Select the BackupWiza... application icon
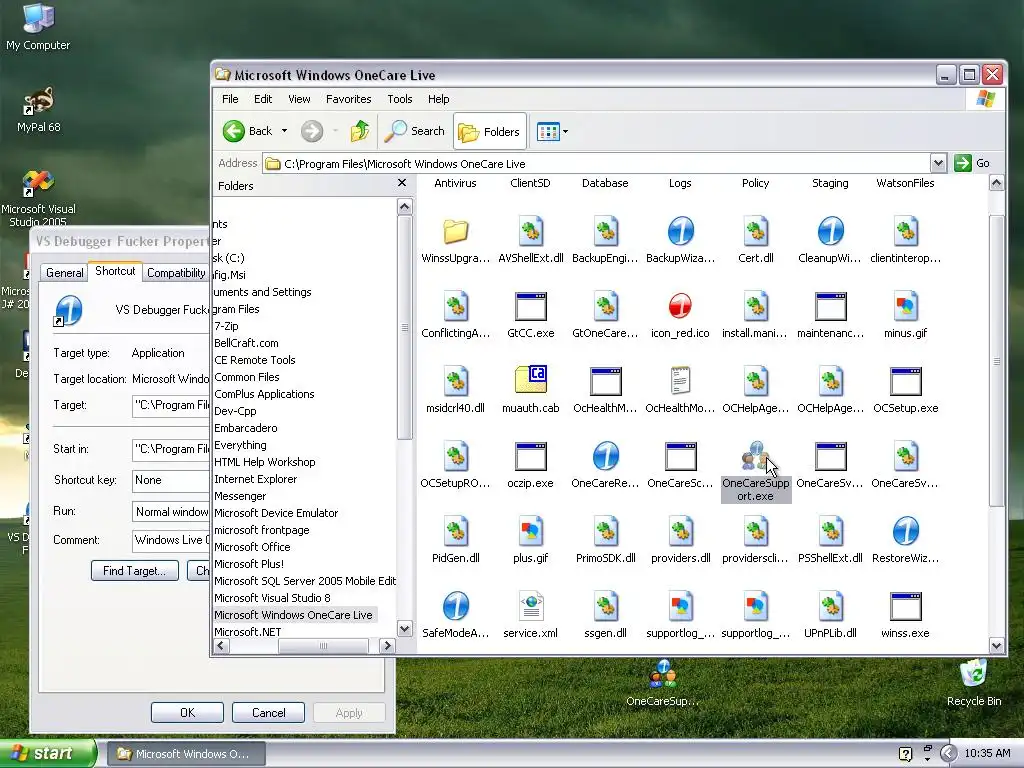 pos(680,231)
